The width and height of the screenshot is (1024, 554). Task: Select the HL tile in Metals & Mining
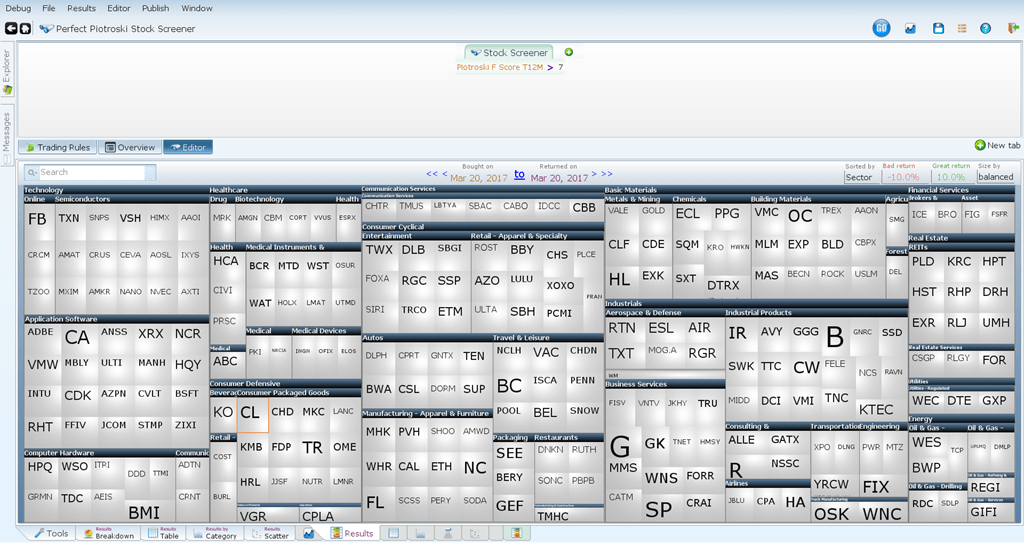(x=620, y=280)
